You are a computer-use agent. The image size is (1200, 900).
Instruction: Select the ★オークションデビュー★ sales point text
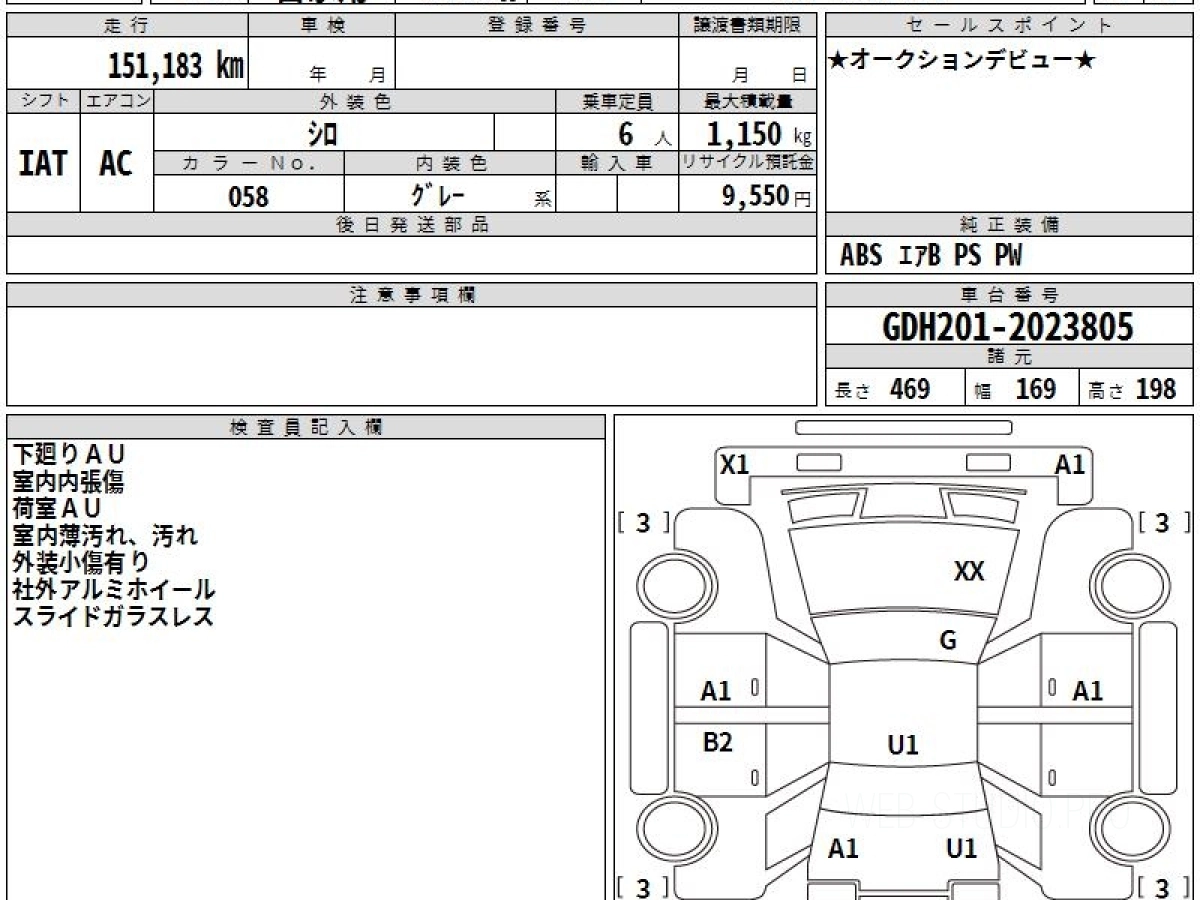point(962,61)
